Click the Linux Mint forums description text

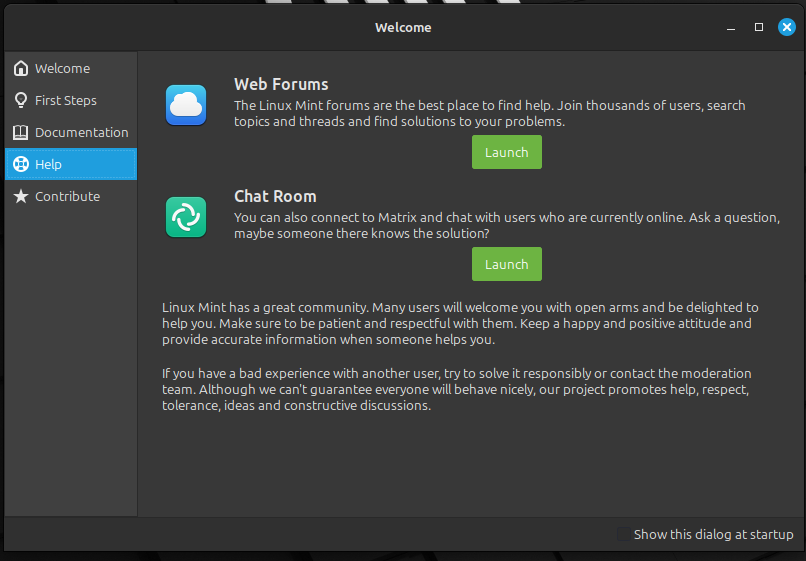489,113
